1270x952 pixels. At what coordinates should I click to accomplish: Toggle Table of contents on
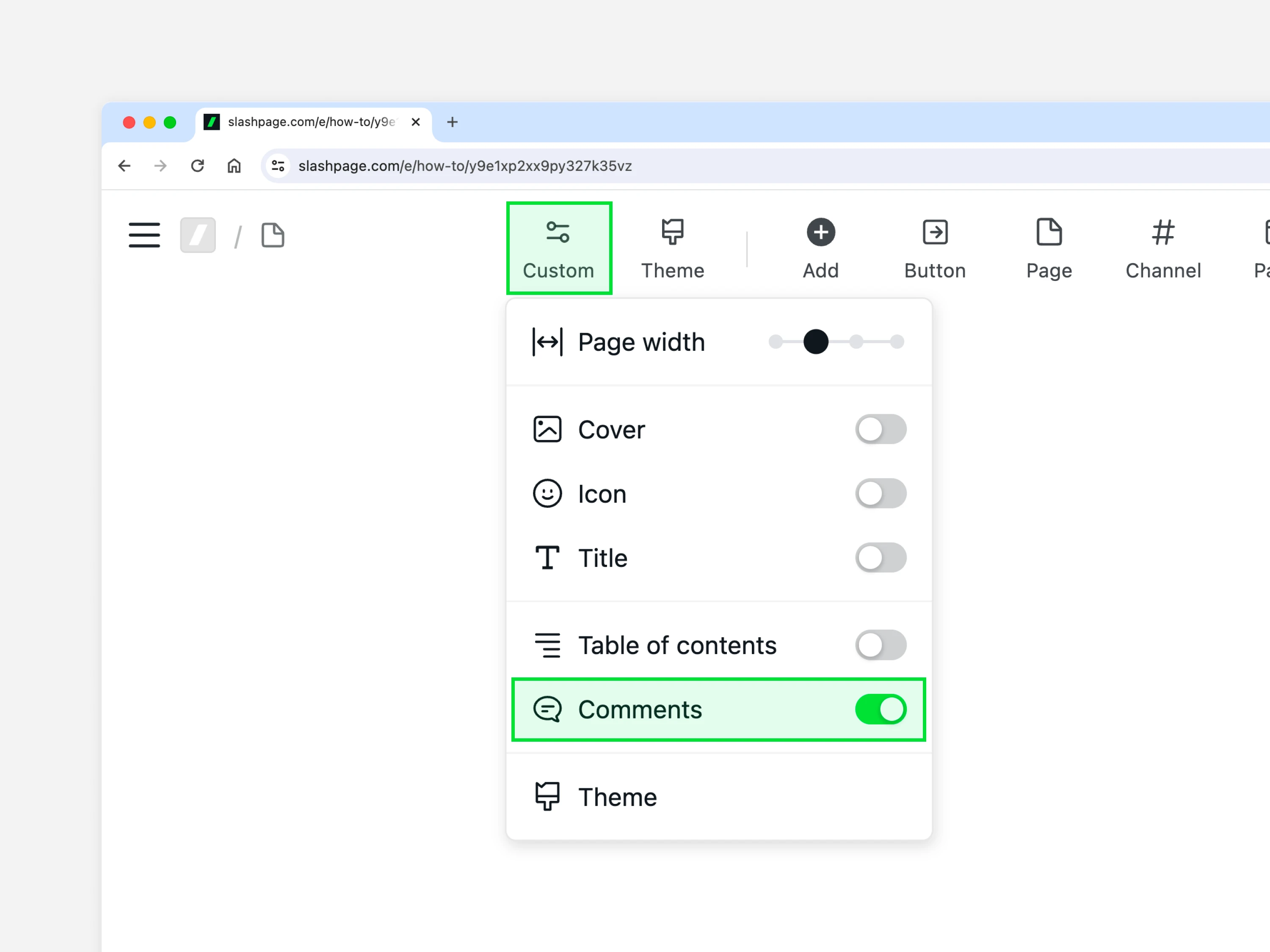880,645
